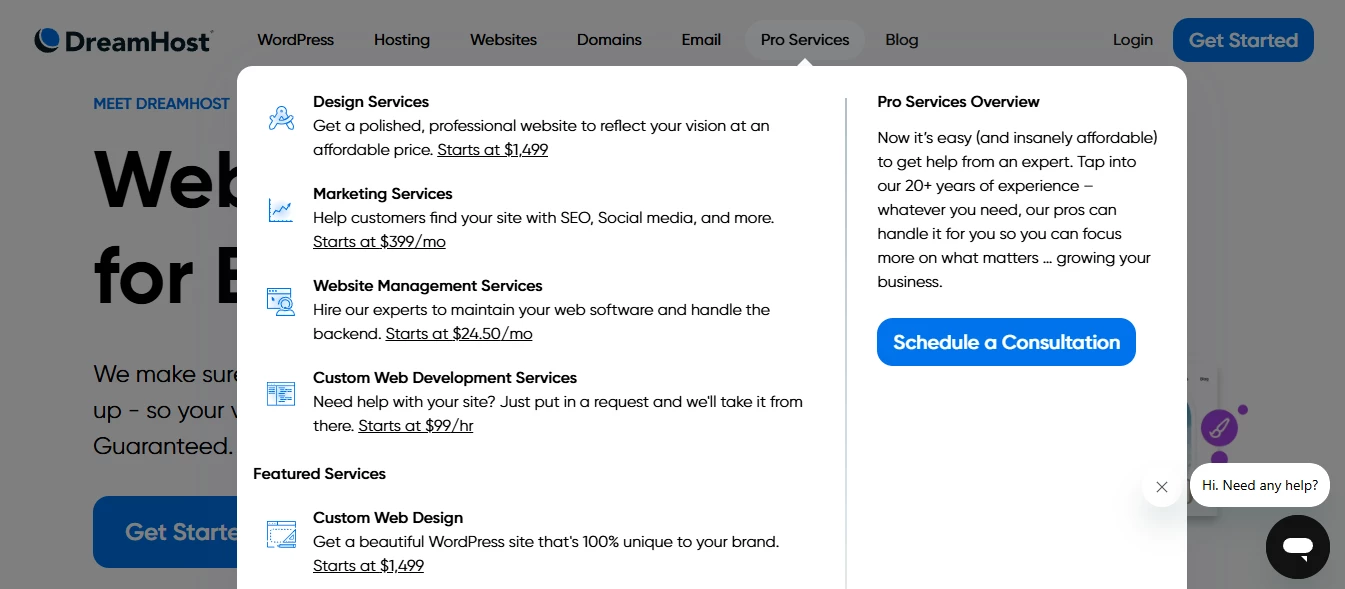This screenshot has height=589, width=1345.
Task: Click the Website Management Services icon
Action: [x=281, y=302]
